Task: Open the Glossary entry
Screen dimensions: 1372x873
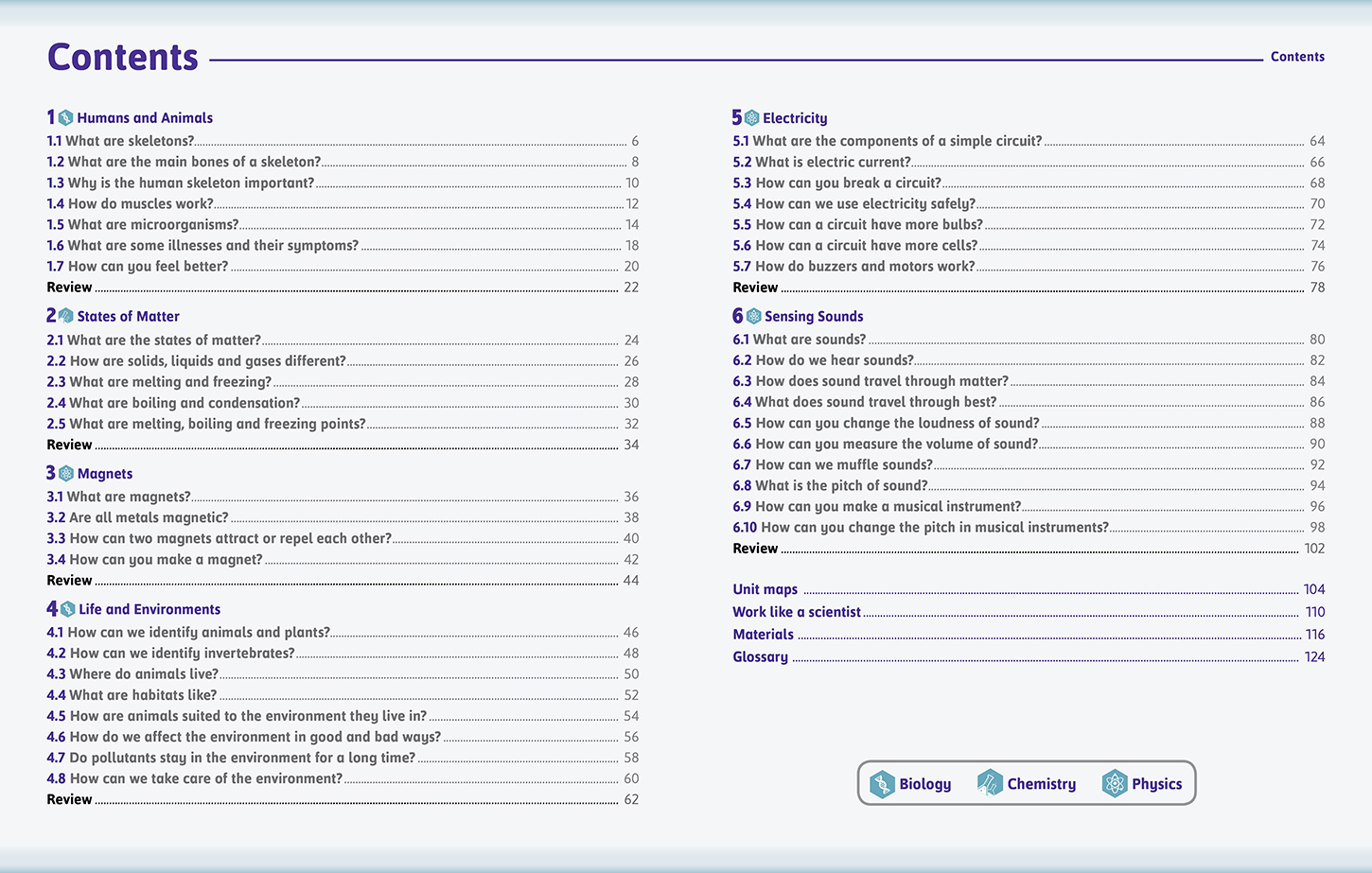Action: click(x=1029, y=657)
